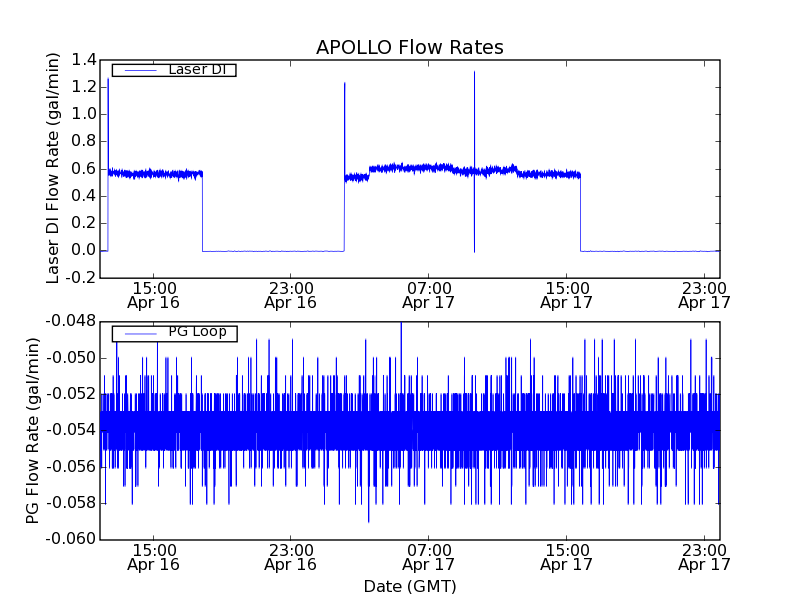Click "23:00 Apr 17" under the Laser DI plot
Screen dimensions: 800x600
click(x=704, y=295)
